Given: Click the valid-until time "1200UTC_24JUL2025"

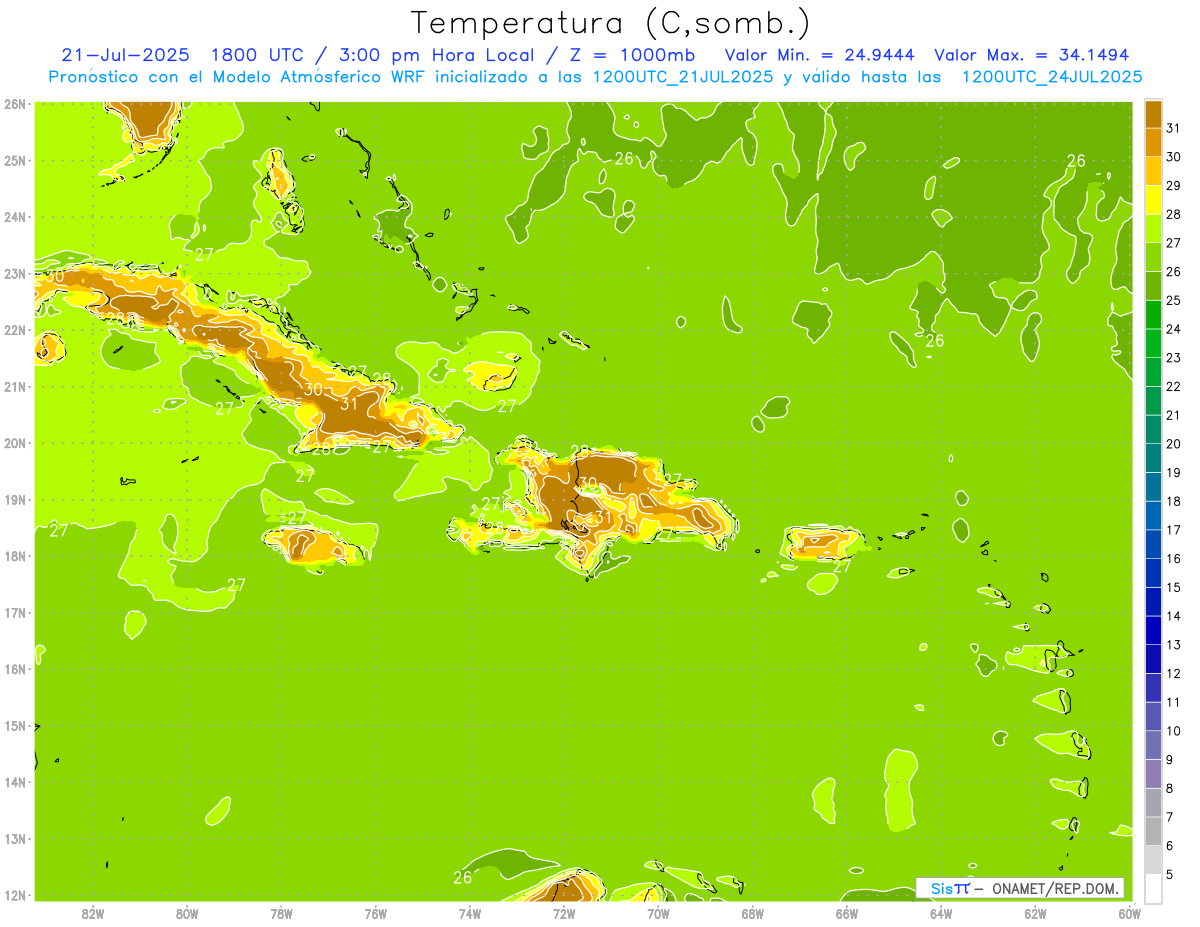Looking at the screenshot, I should click(1052, 77).
